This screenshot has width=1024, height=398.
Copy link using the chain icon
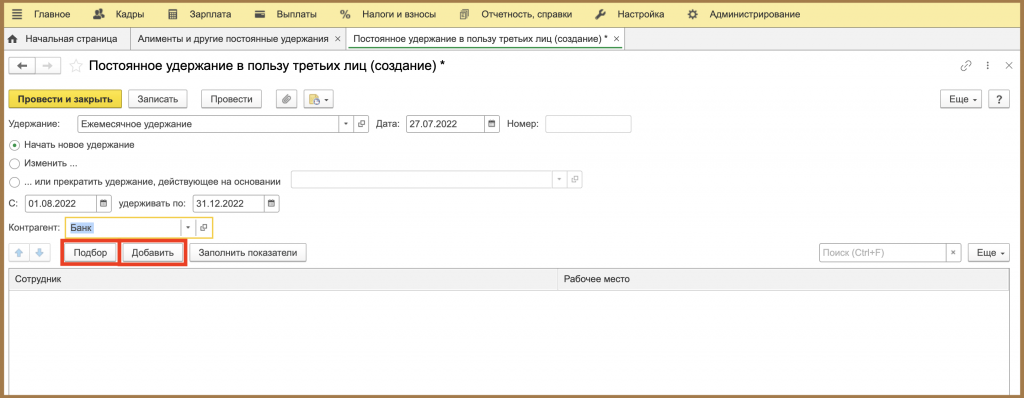point(966,65)
